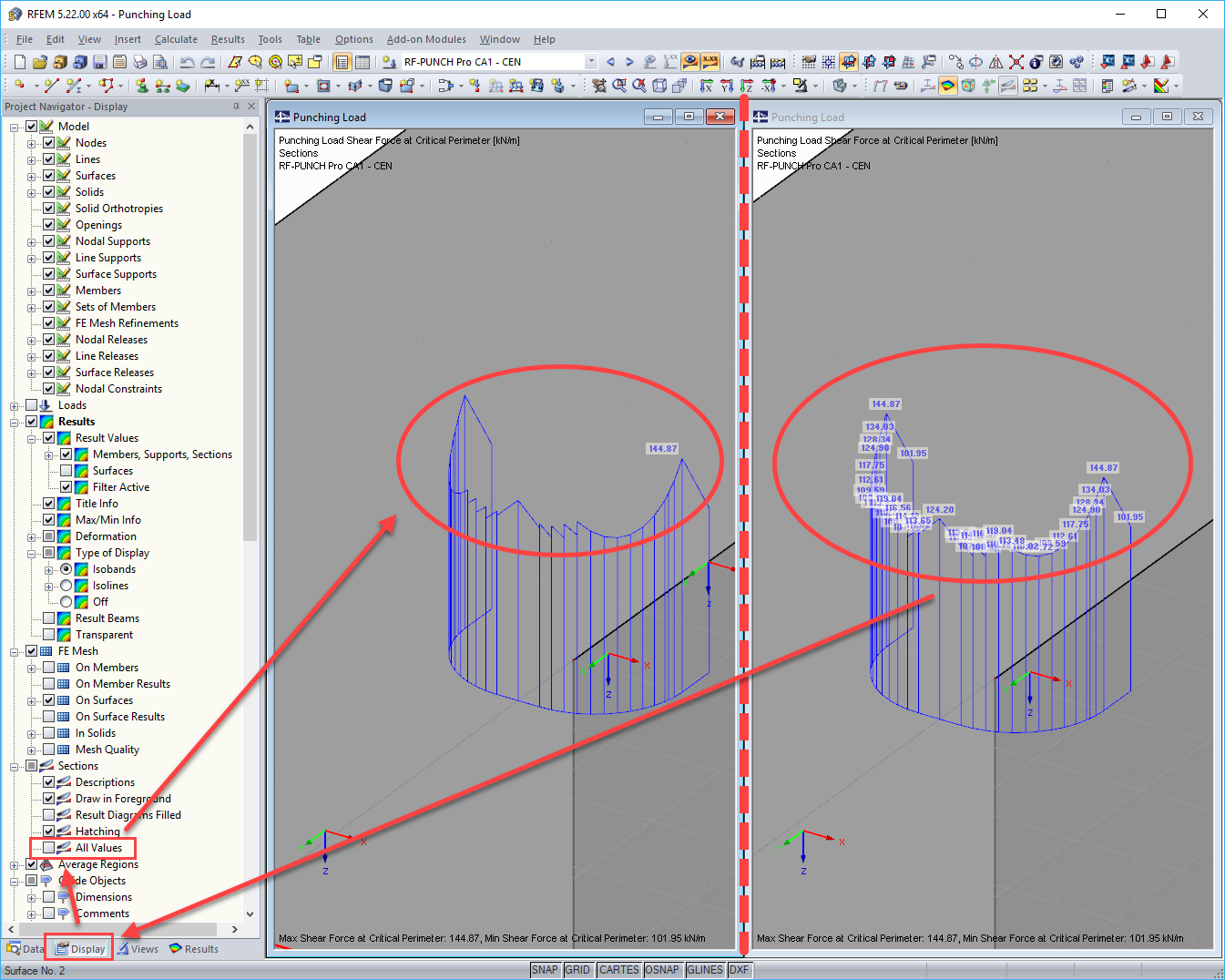Toggle the CARTES status bar button

coord(619,970)
